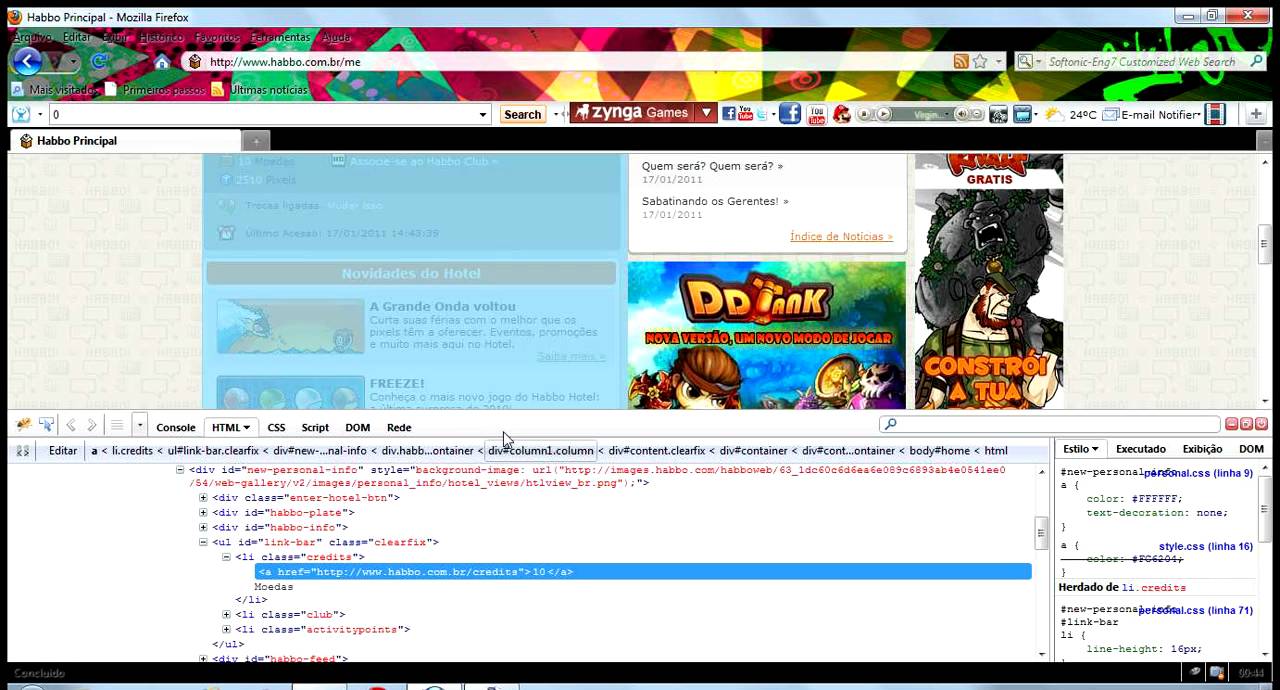Screen dimensions: 1280x690
Task: Open Quem será? Quem será? news link
Action: tap(712, 166)
